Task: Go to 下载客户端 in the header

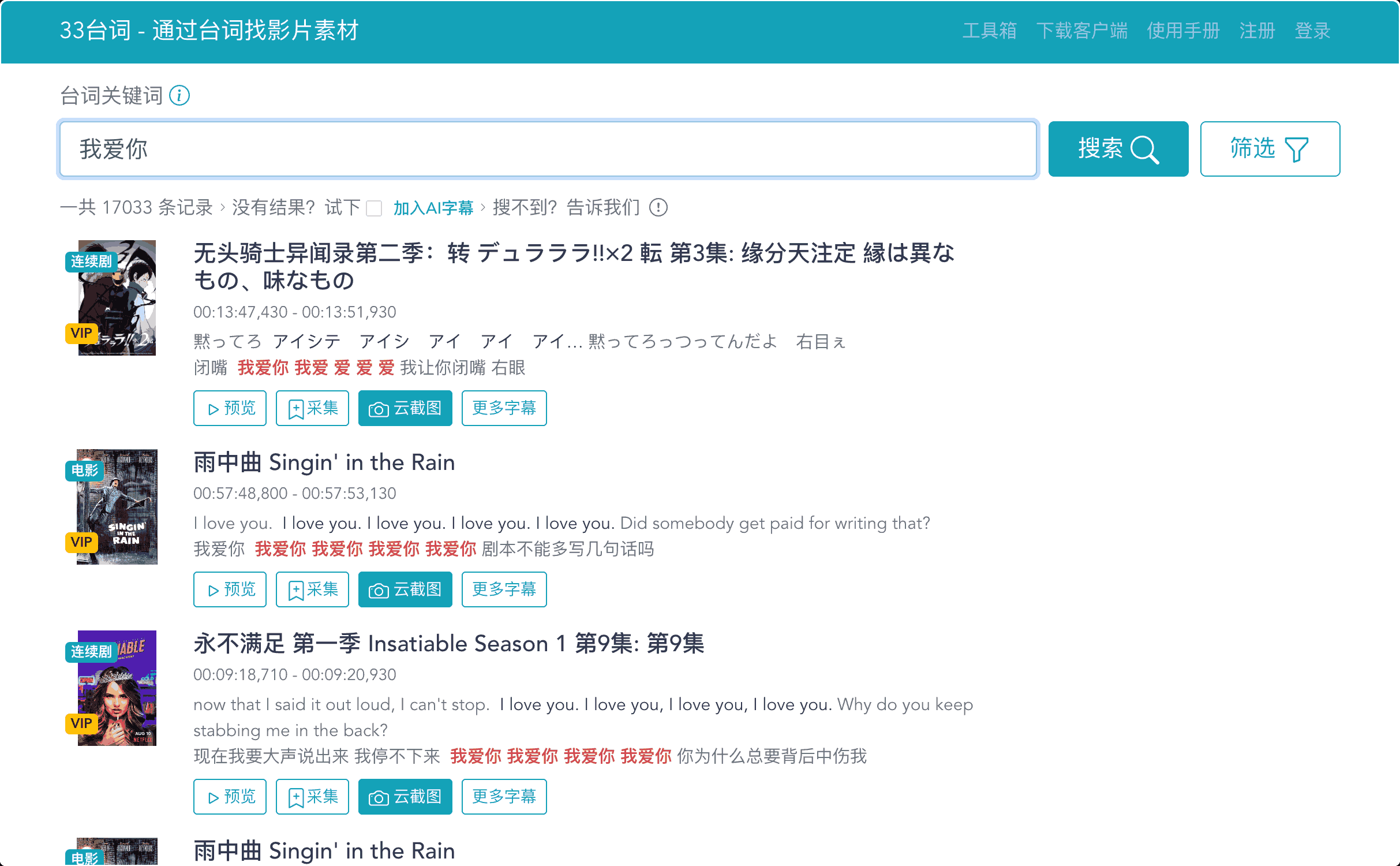Action: (x=1081, y=31)
